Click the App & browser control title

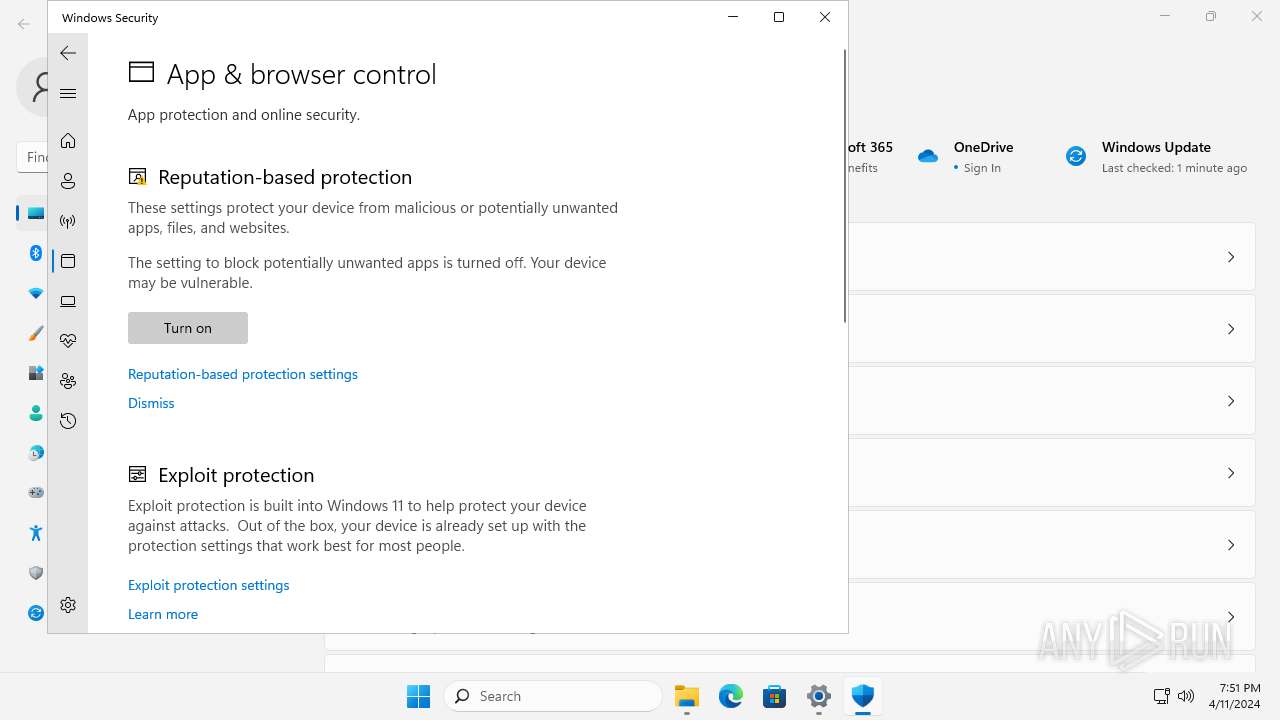301,74
